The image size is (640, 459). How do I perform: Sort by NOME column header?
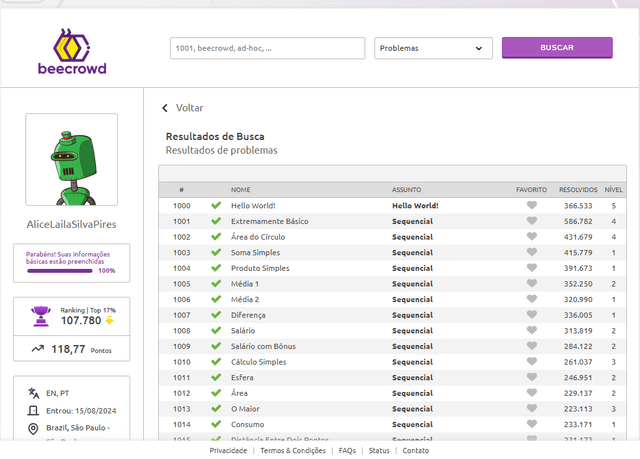click(x=240, y=190)
